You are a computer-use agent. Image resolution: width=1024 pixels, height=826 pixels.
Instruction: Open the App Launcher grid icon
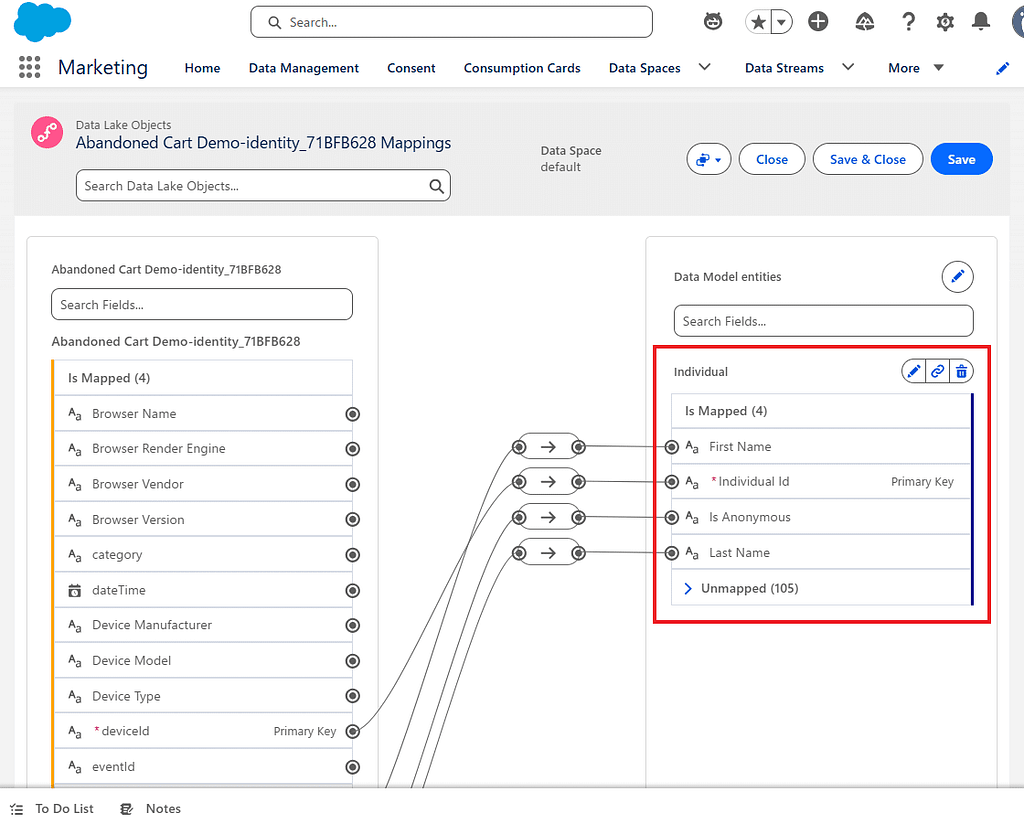click(x=29, y=67)
